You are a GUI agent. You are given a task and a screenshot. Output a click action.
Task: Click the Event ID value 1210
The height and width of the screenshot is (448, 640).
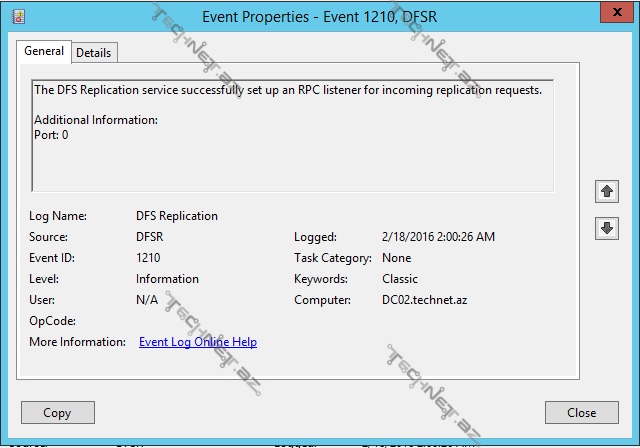148,258
